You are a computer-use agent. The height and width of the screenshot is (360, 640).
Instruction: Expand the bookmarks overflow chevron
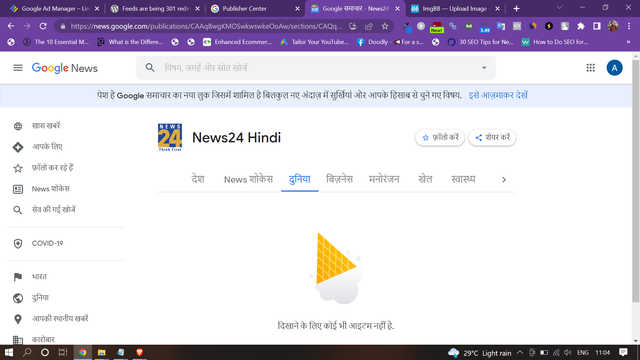click(628, 42)
